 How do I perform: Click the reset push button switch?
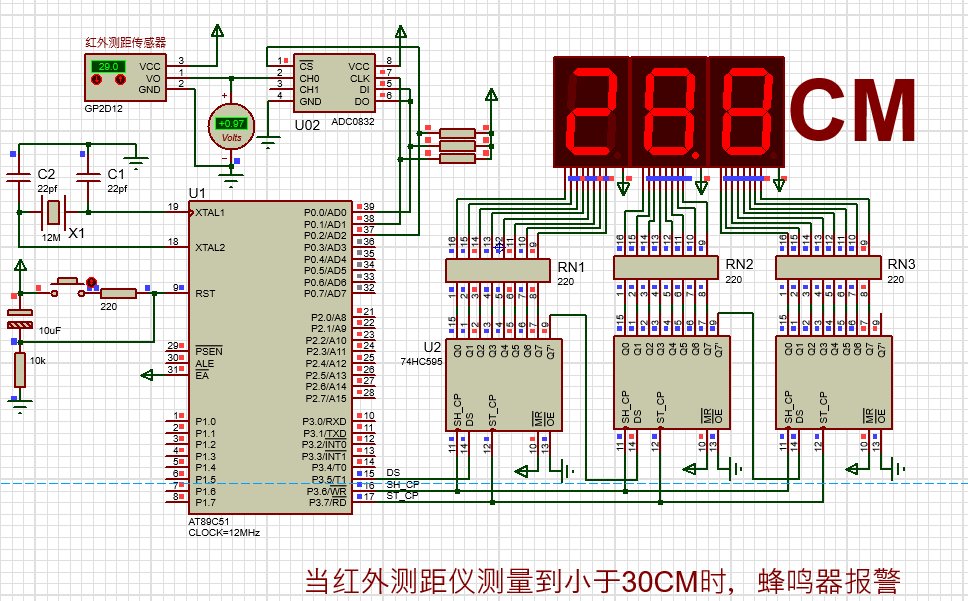[68, 288]
